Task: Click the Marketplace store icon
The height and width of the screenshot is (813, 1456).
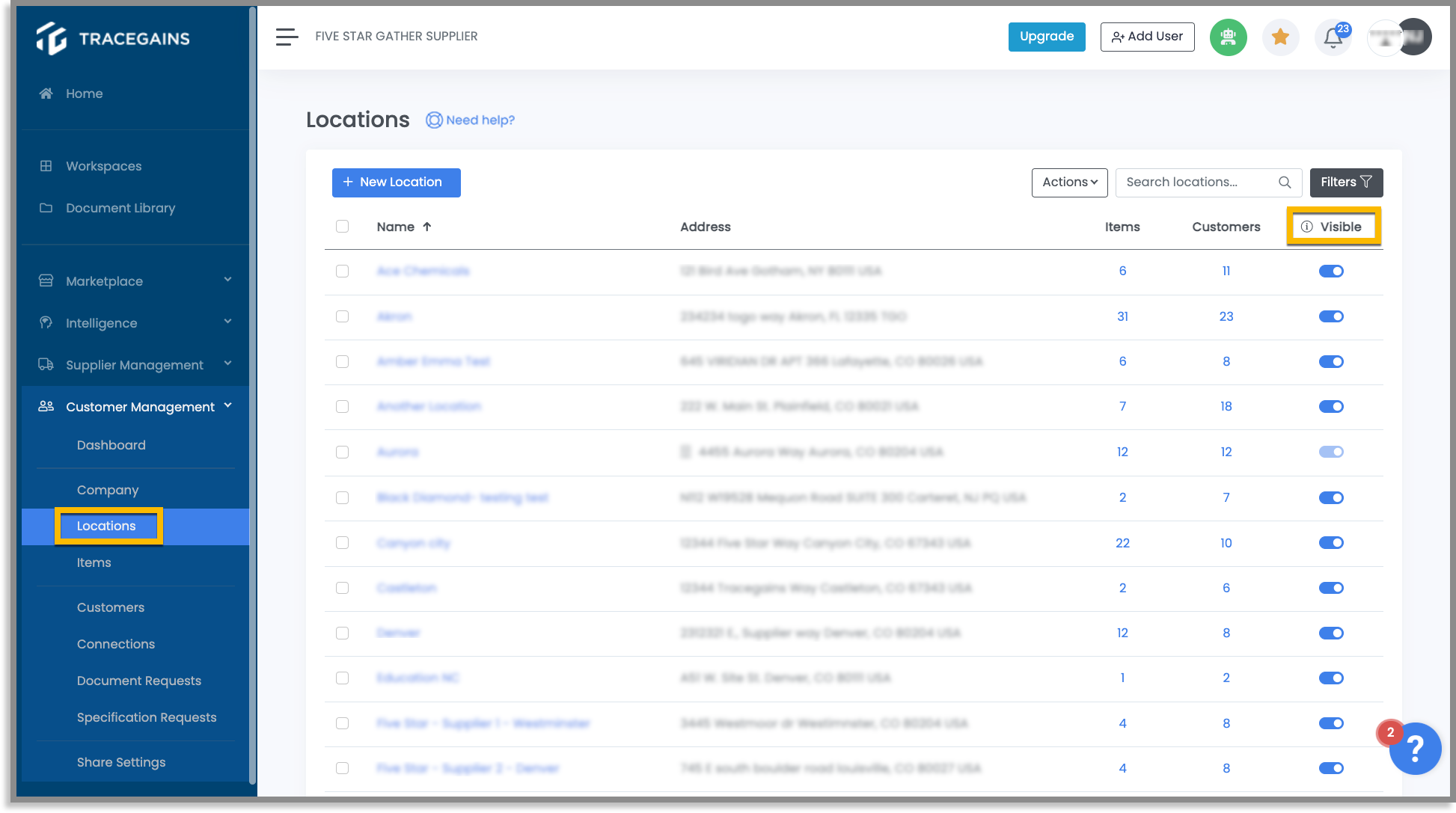Action: [46, 281]
